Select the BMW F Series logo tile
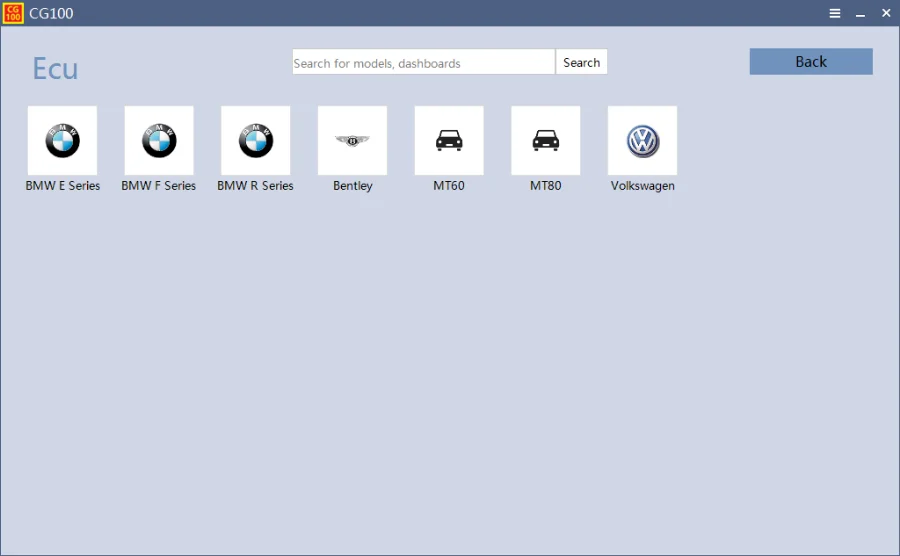This screenshot has width=900, height=556. (x=159, y=141)
